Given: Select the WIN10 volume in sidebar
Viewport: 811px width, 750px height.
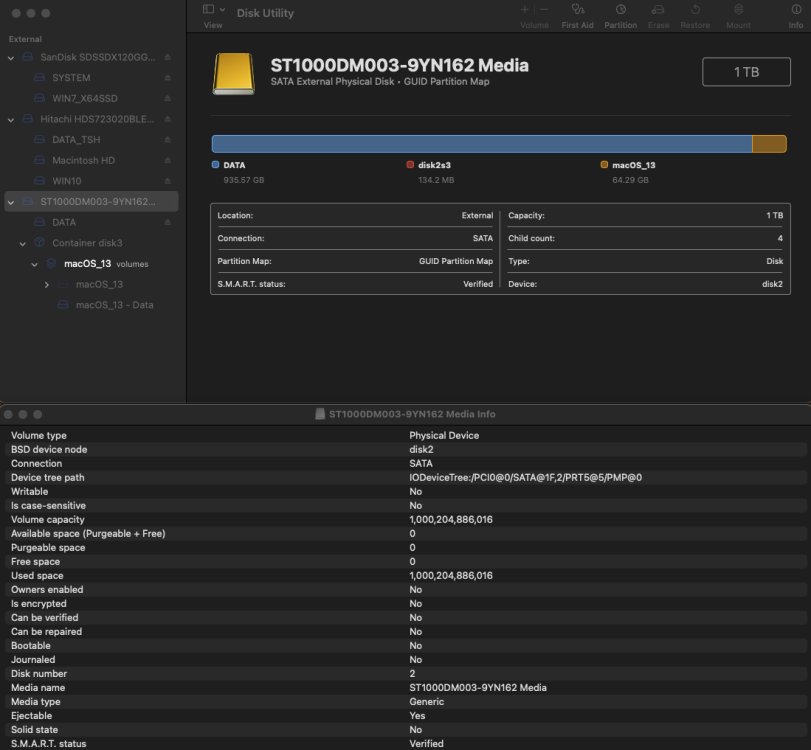Looking at the screenshot, I should [x=92, y=181].
